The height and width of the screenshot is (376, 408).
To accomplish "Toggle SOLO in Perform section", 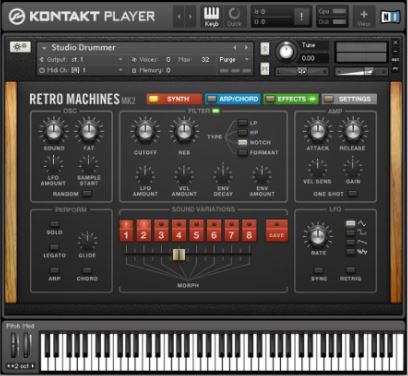I will click(x=54, y=224).
